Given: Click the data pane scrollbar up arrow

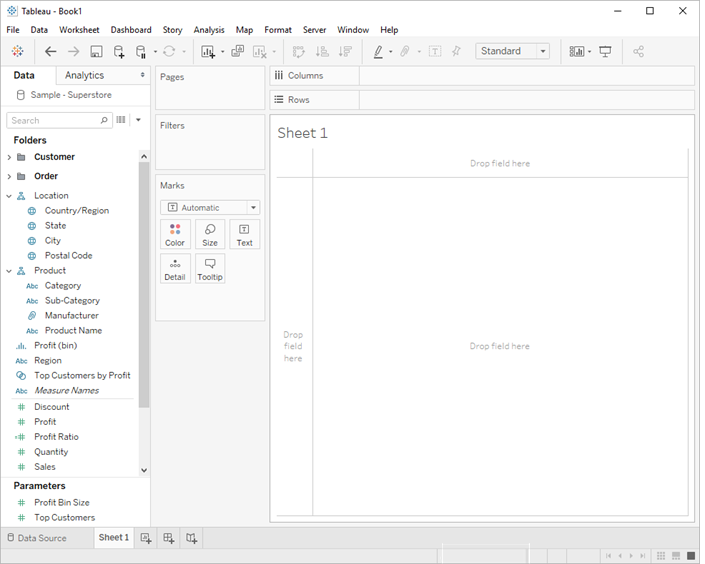Looking at the screenshot, I should (x=144, y=156).
